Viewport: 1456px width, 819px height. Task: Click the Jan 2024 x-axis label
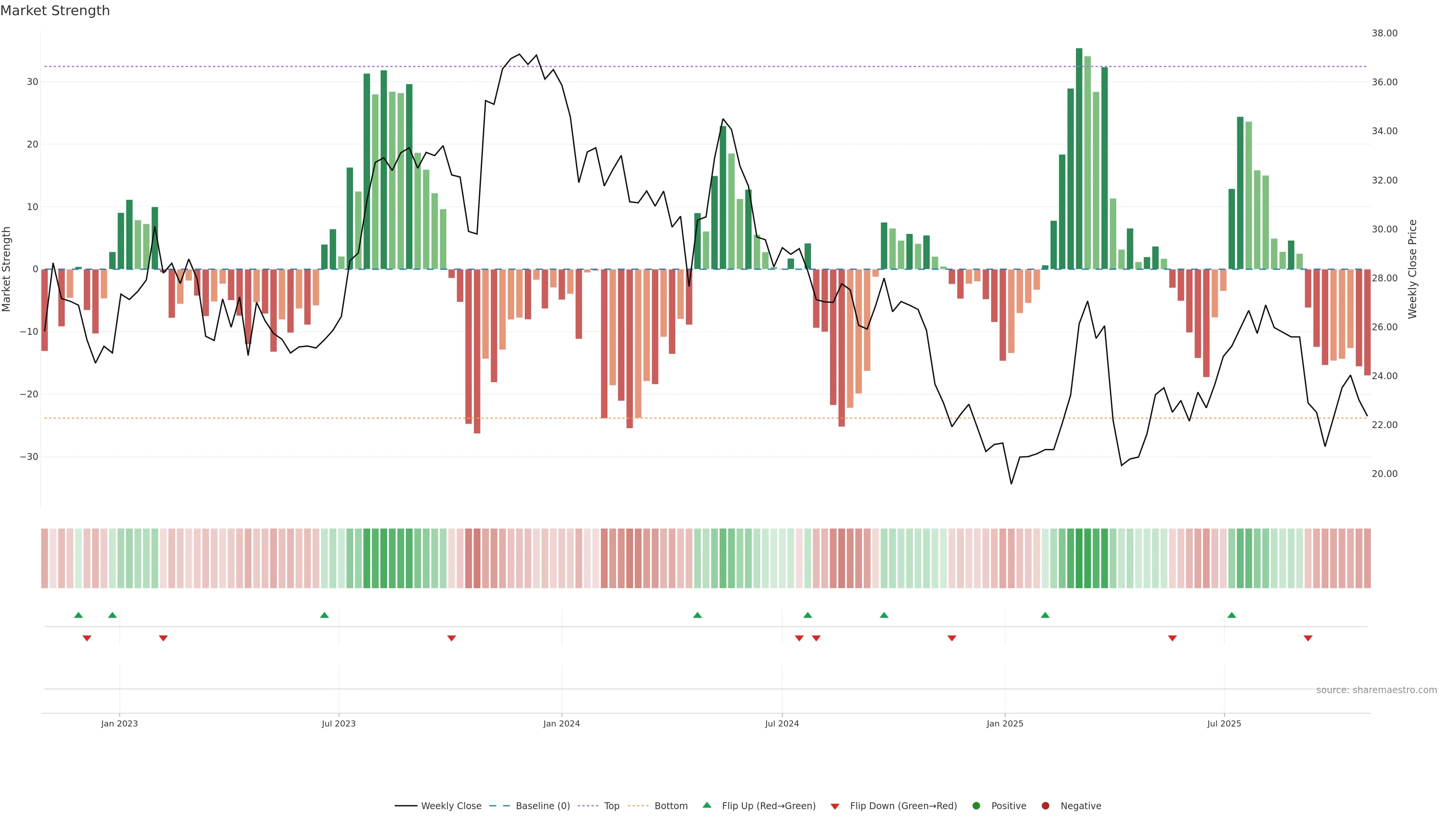(x=561, y=723)
